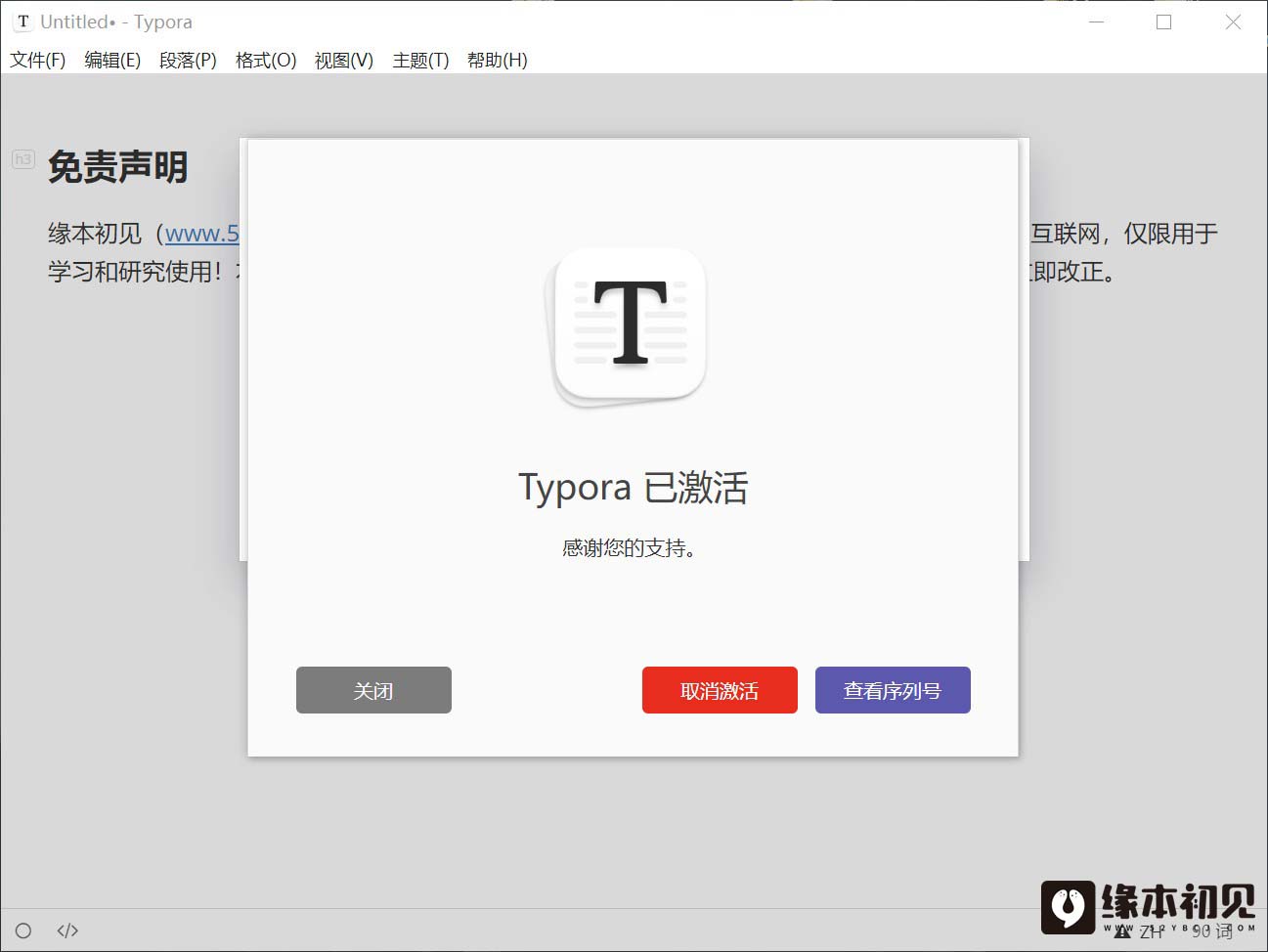Image resolution: width=1268 pixels, height=952 pixels.
Task: Toggle the sidebar with the circle icon
Action: (x=23, y=930)
